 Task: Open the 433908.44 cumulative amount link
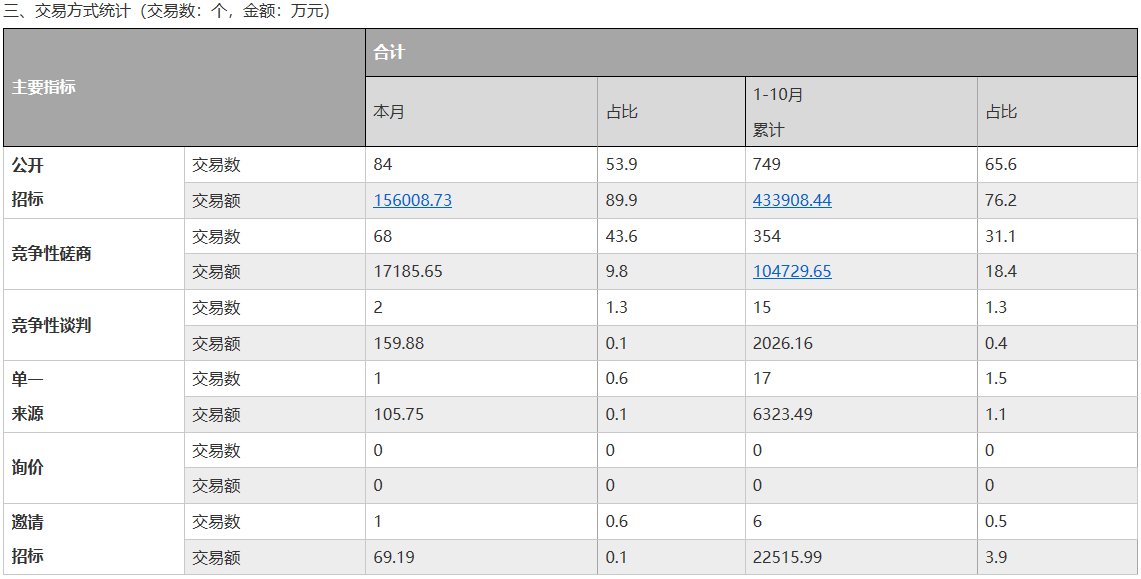792,200
